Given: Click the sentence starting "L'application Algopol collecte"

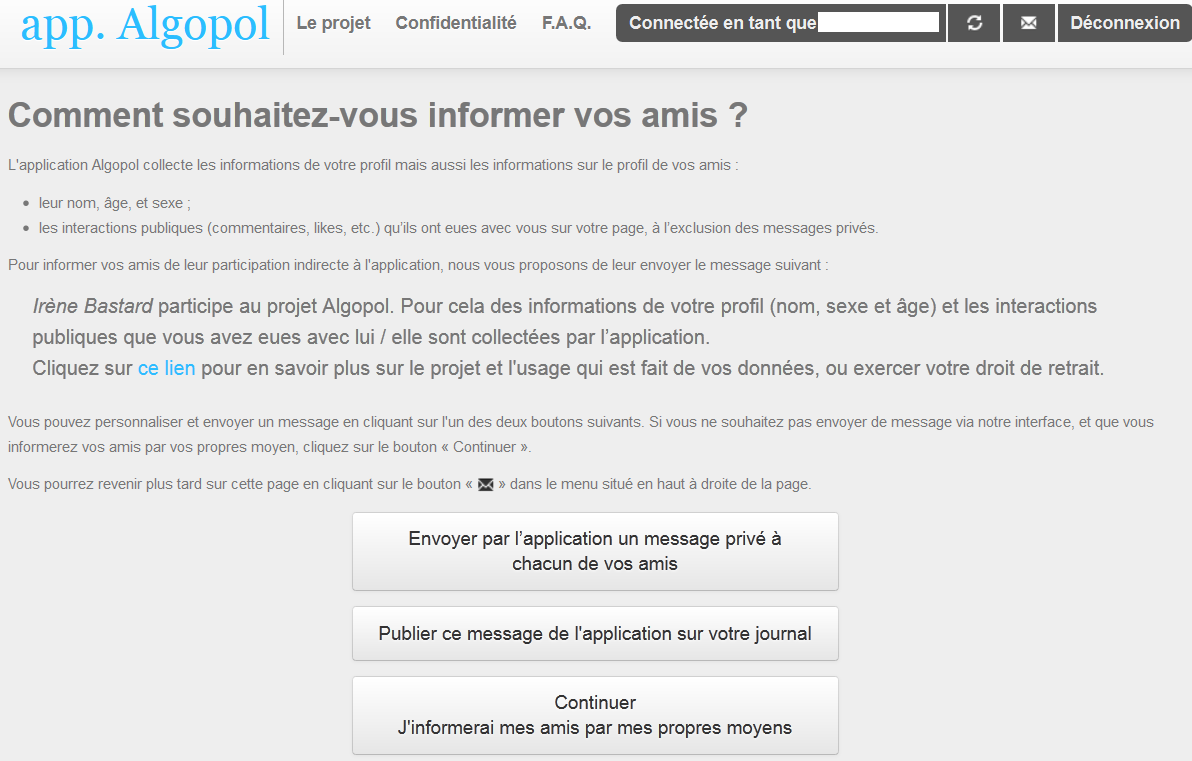Looking at the screenshot, I should [372, 165].
